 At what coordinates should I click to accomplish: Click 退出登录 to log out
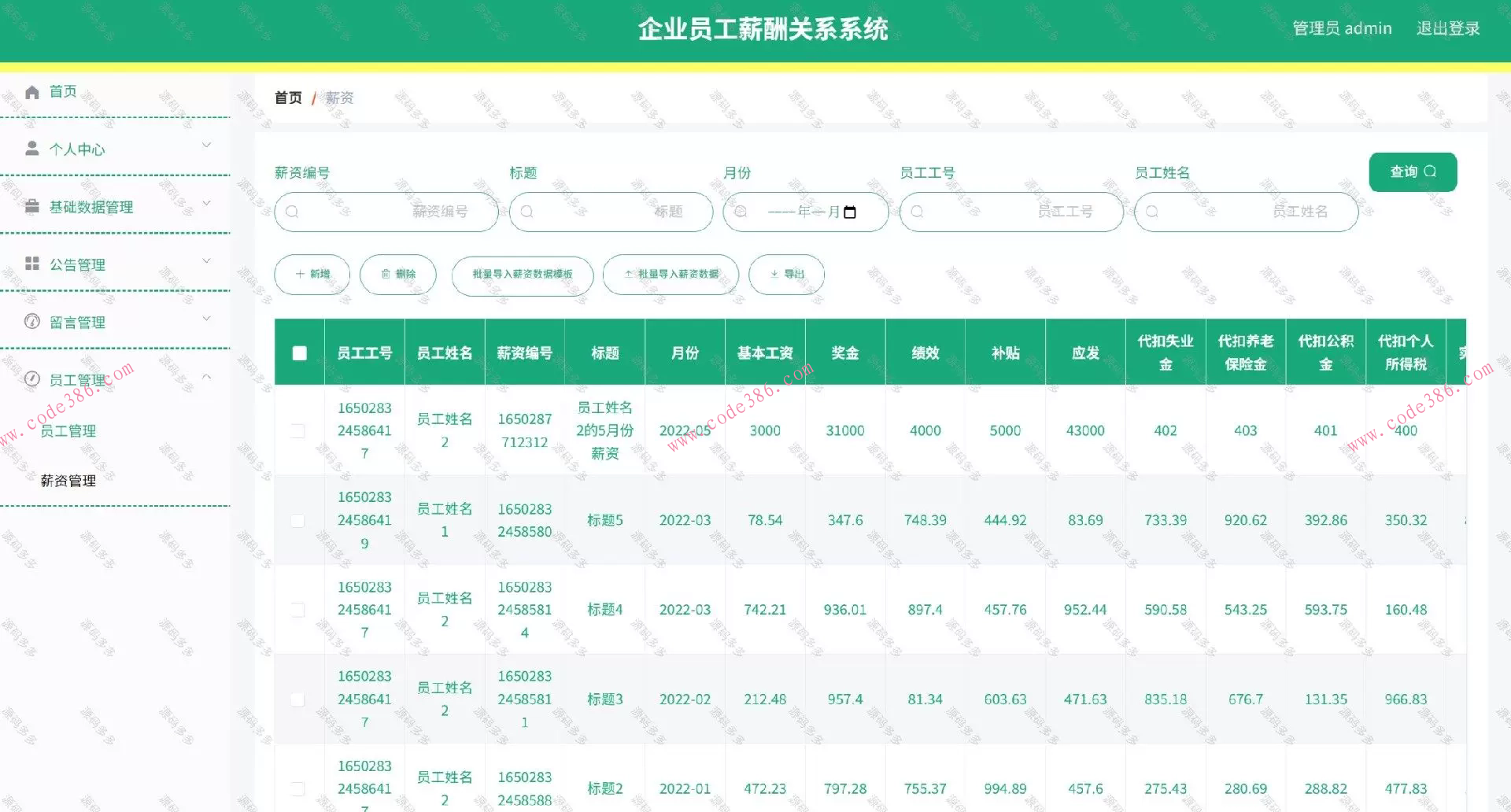pyautogui.click(x=1449, y=28)
